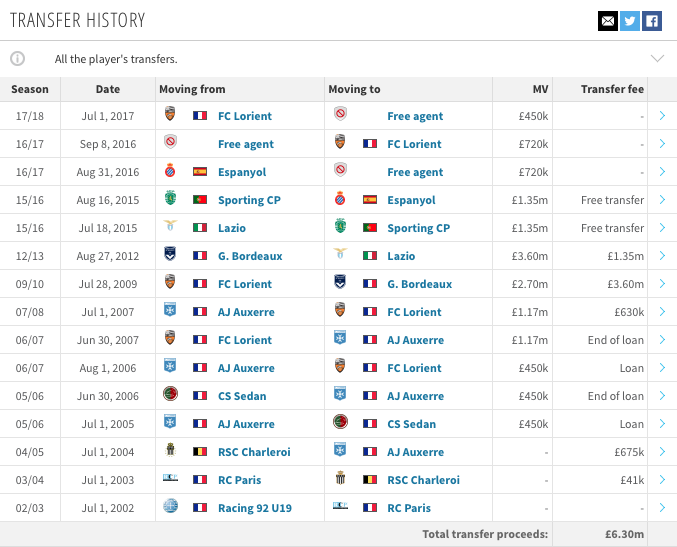Click the info icon beside player's transfers
677x547 pixels.
(x=18, y=58)
